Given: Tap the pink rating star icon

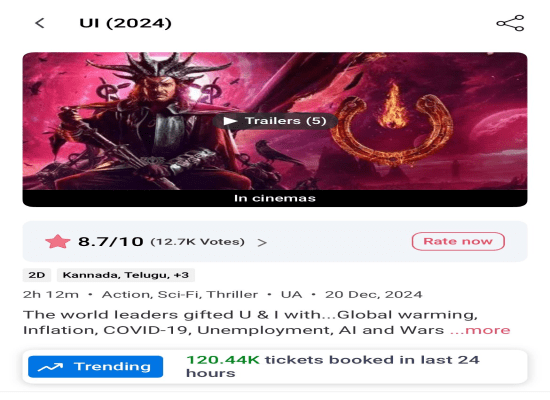Looking at the screenshot, I should pyautogui.click(x=58, y=241).
